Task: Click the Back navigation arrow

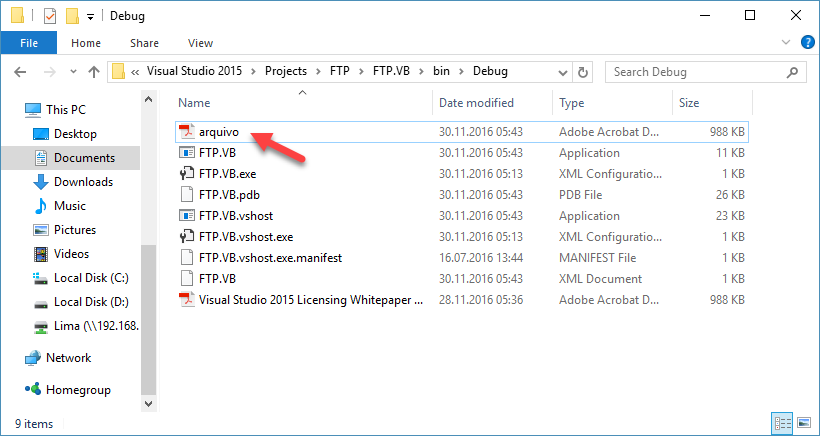Action: click(x=20, y=72)
